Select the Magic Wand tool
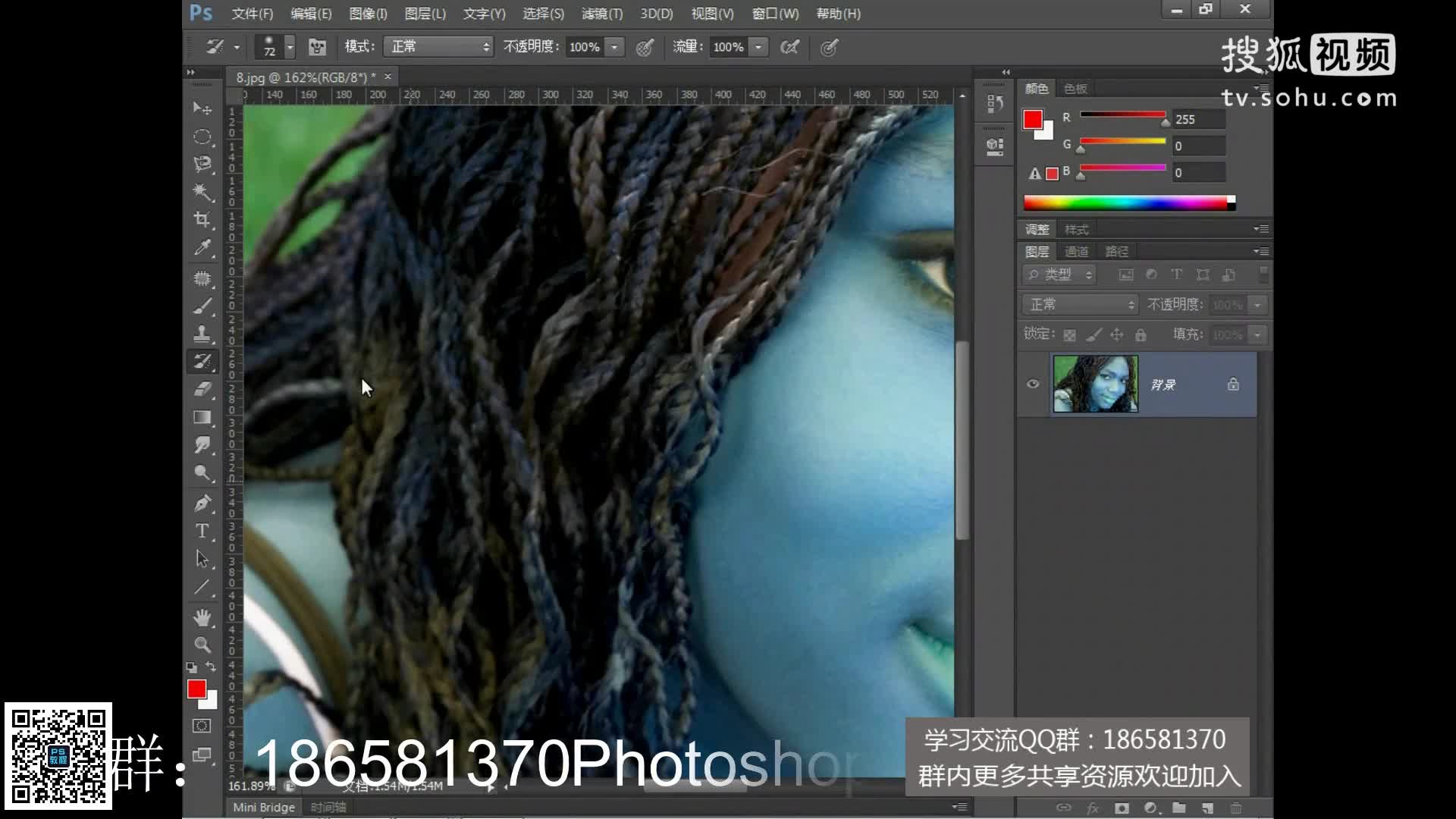This screenshot has height=819, width=1456. click(202, 192)
